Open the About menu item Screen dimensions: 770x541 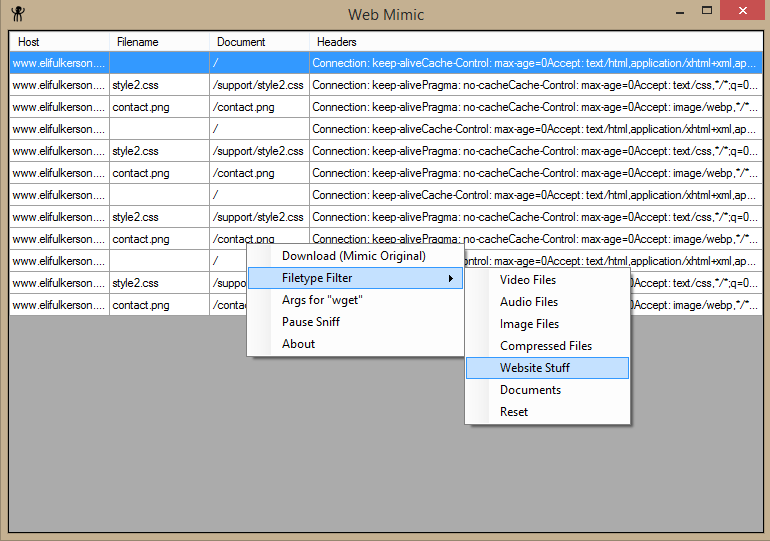point(298,344)
